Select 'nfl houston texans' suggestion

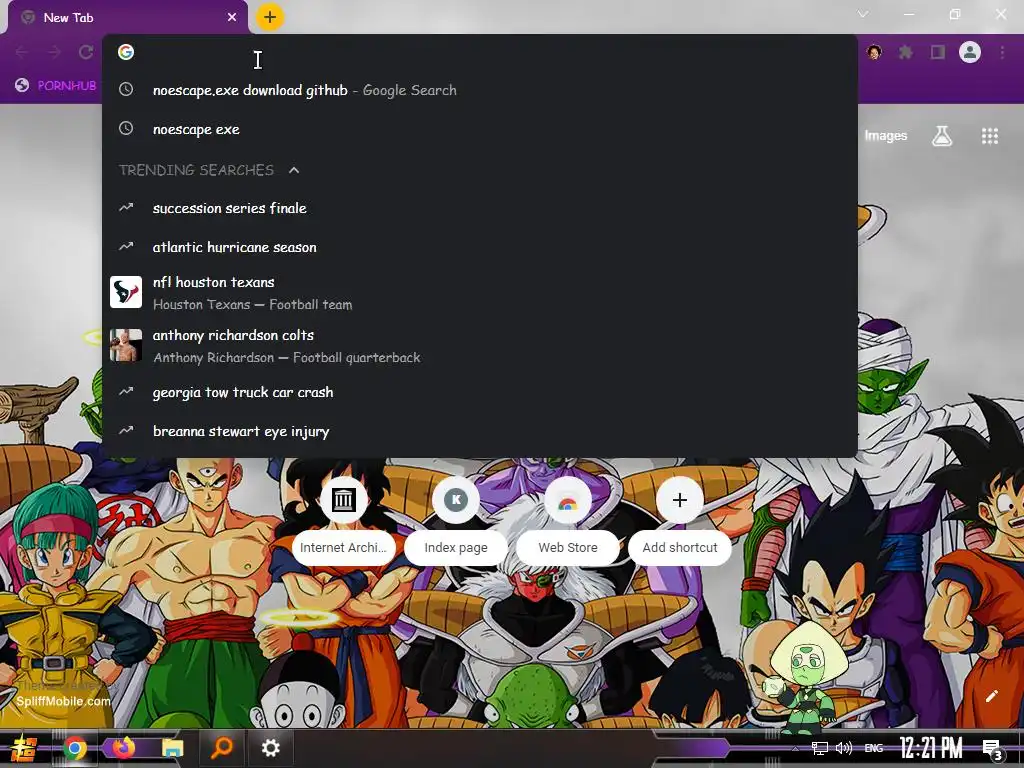tap(480, 293)
